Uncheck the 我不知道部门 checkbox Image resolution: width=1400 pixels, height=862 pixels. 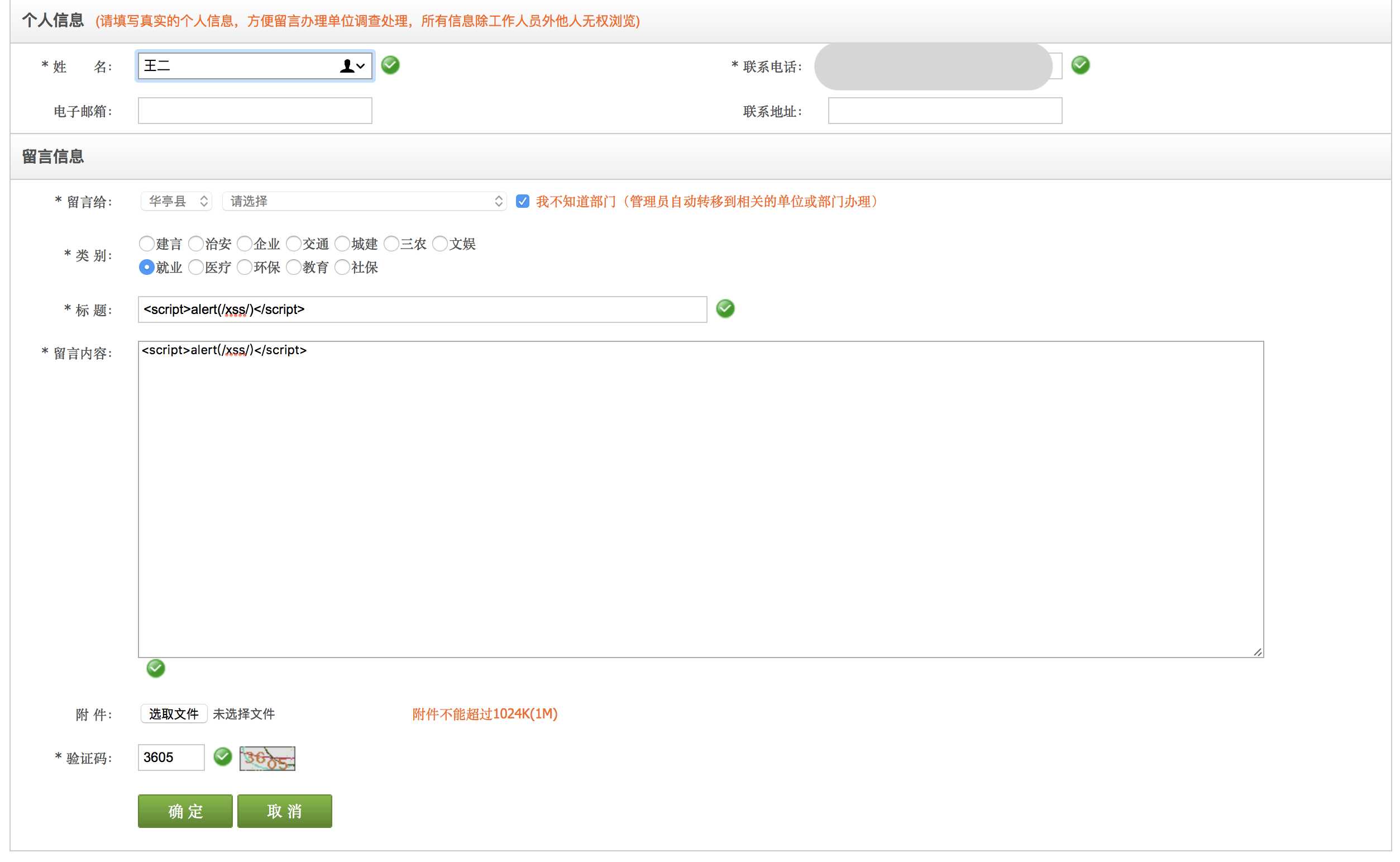coord(523,201)
